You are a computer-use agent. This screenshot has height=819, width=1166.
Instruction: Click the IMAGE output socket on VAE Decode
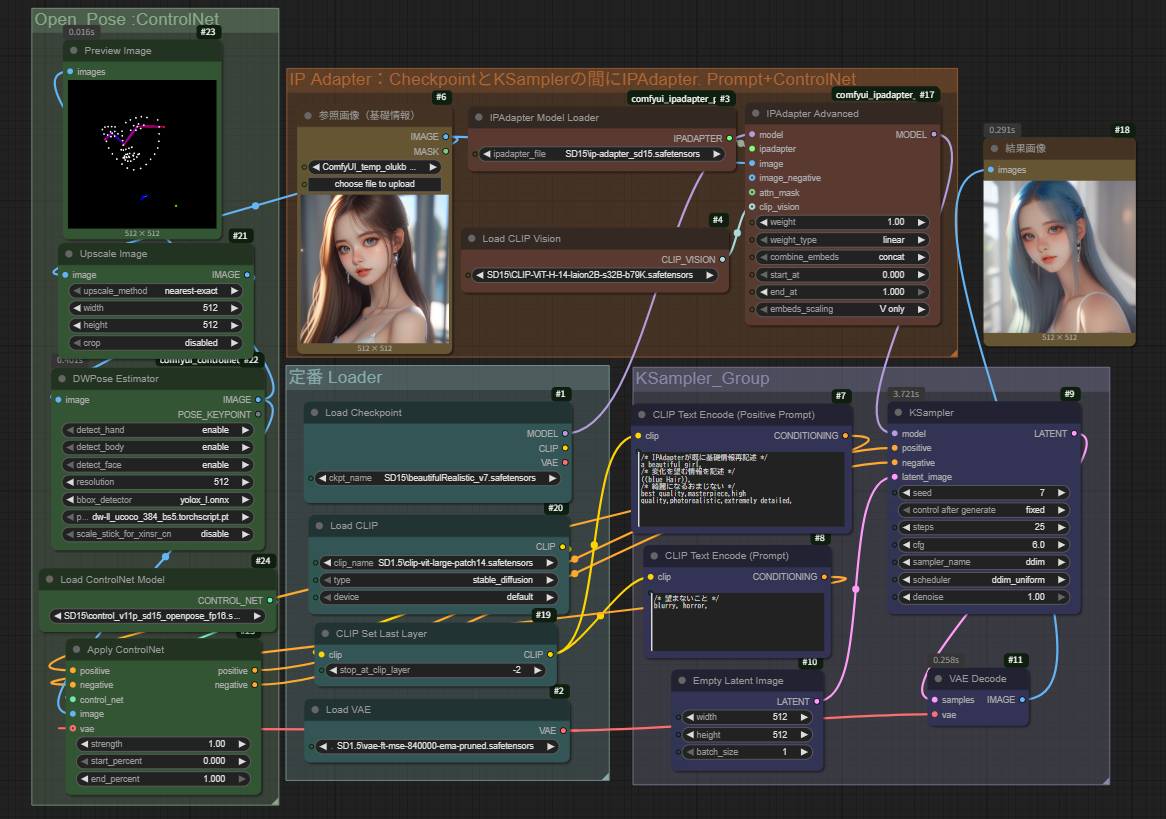pos(1023,700)
